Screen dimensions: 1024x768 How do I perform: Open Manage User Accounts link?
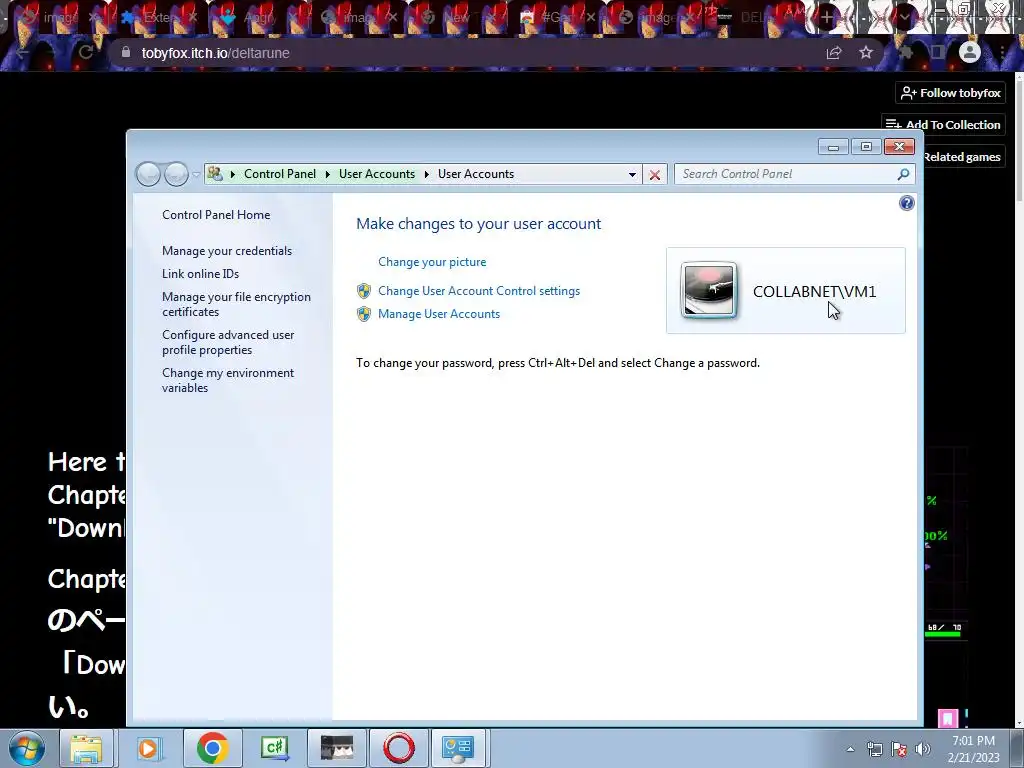439,314
